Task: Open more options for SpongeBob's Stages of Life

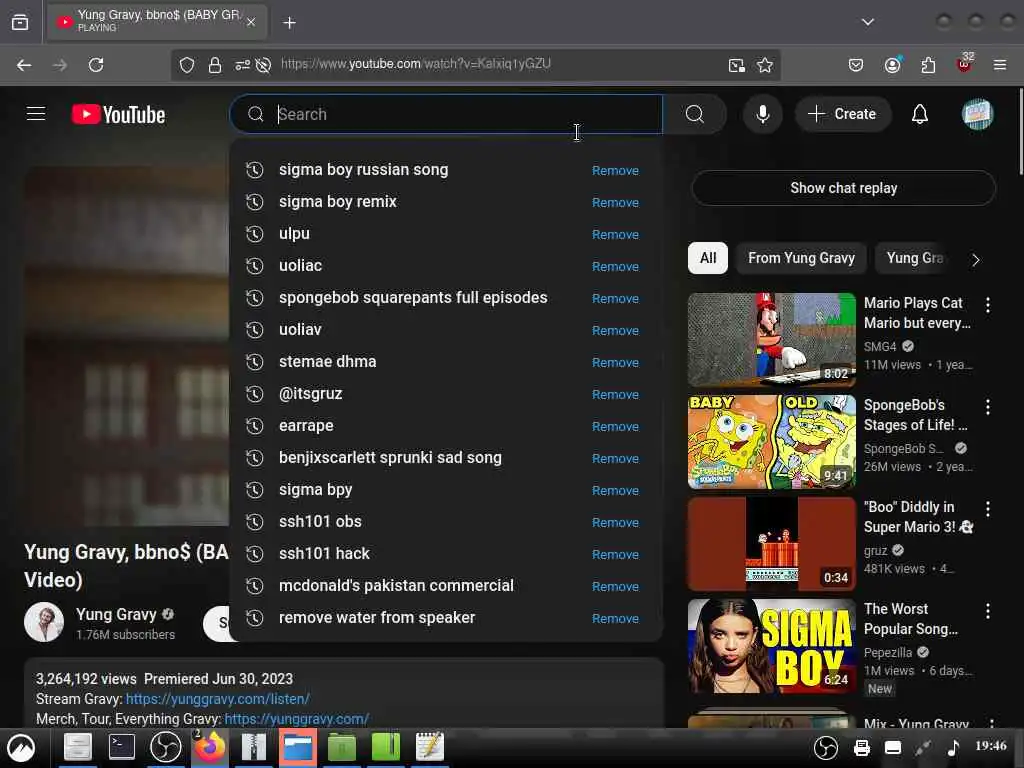Action: coord(987,407)
